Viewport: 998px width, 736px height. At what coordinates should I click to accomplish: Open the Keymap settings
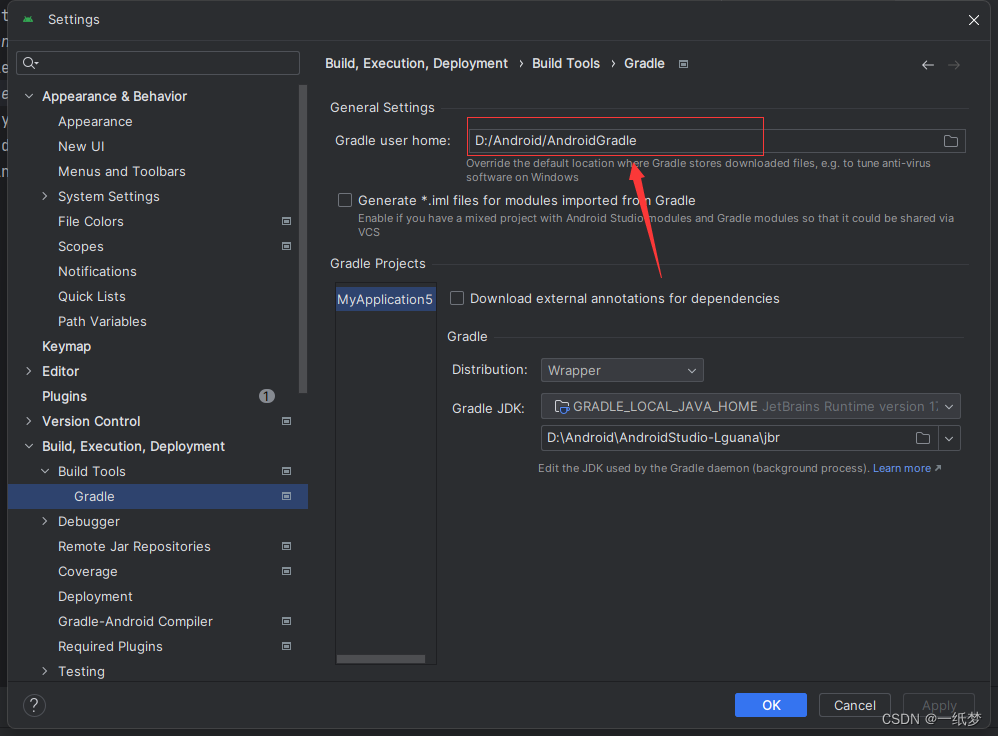point(66,346)
